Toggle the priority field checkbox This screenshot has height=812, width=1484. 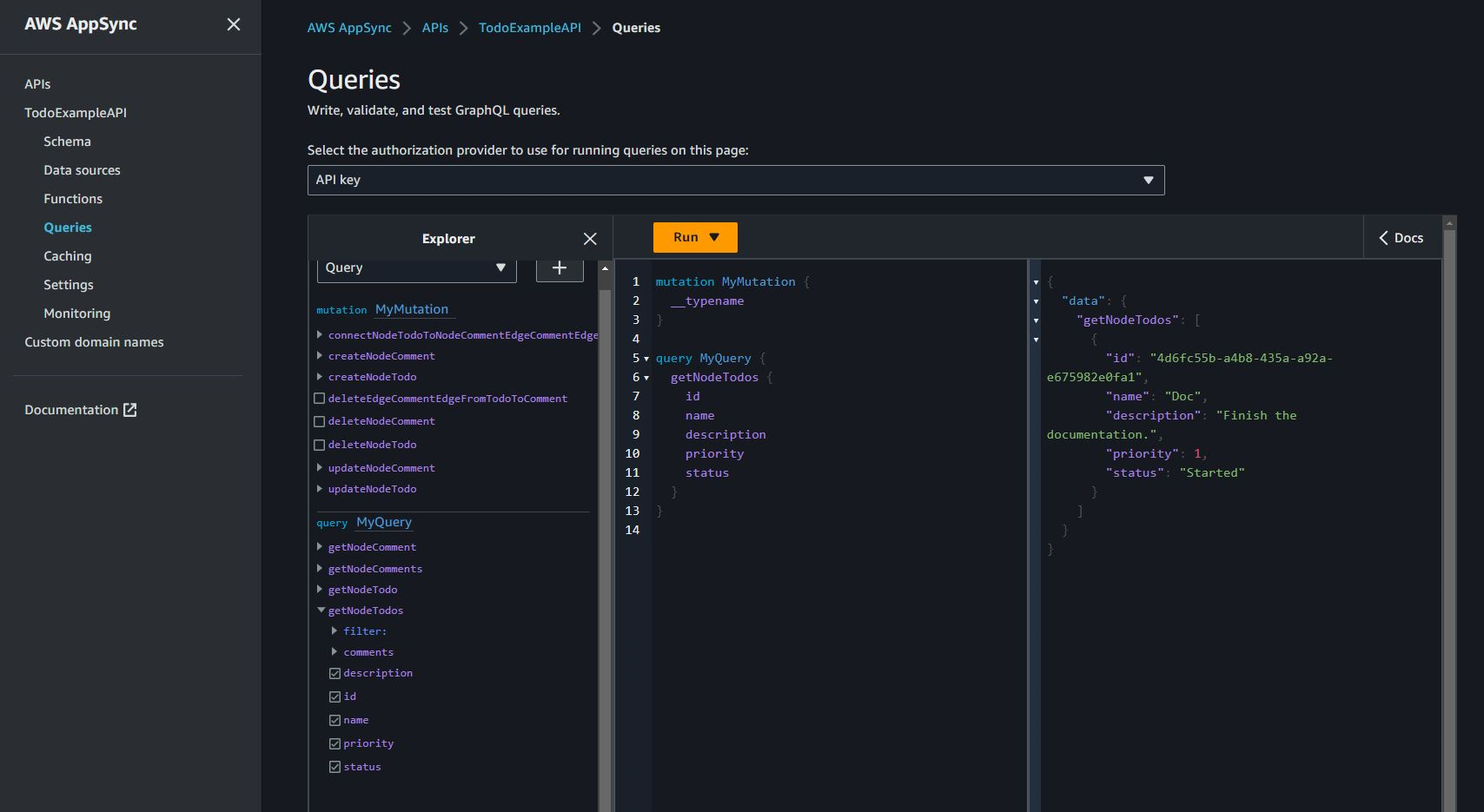point(335,743)
